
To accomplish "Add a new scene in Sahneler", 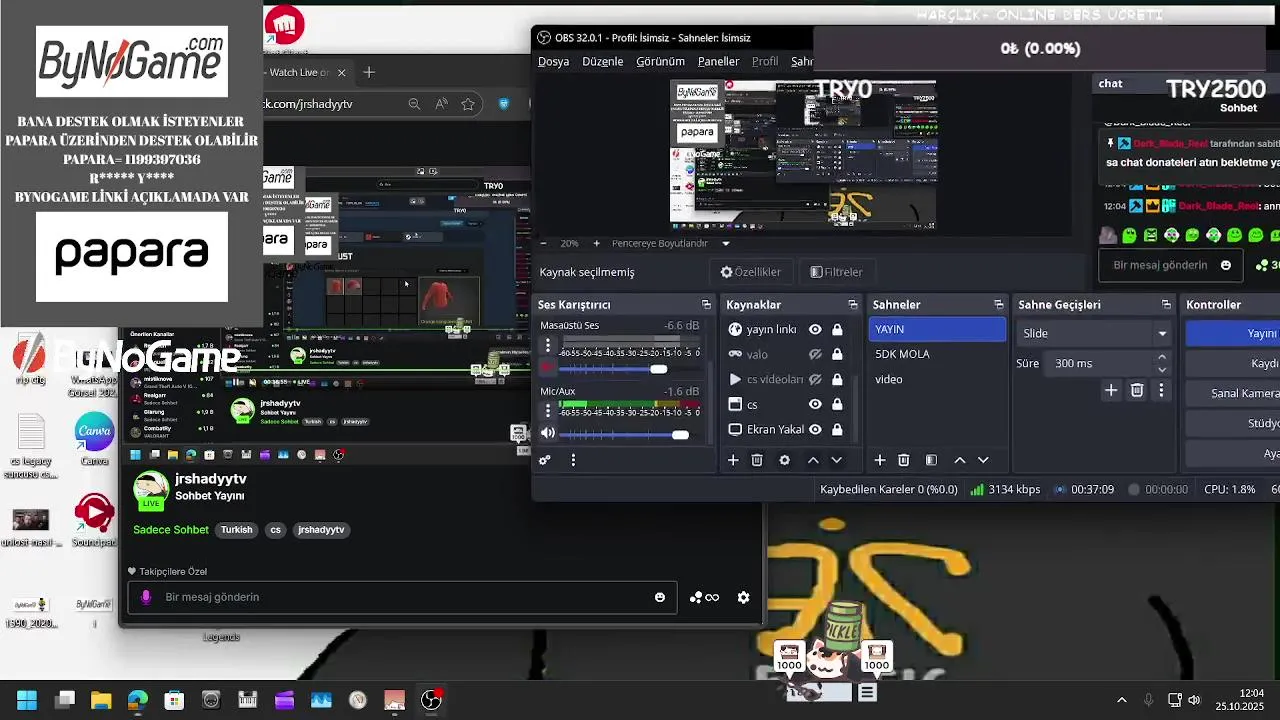I will [x=880, y=460].
